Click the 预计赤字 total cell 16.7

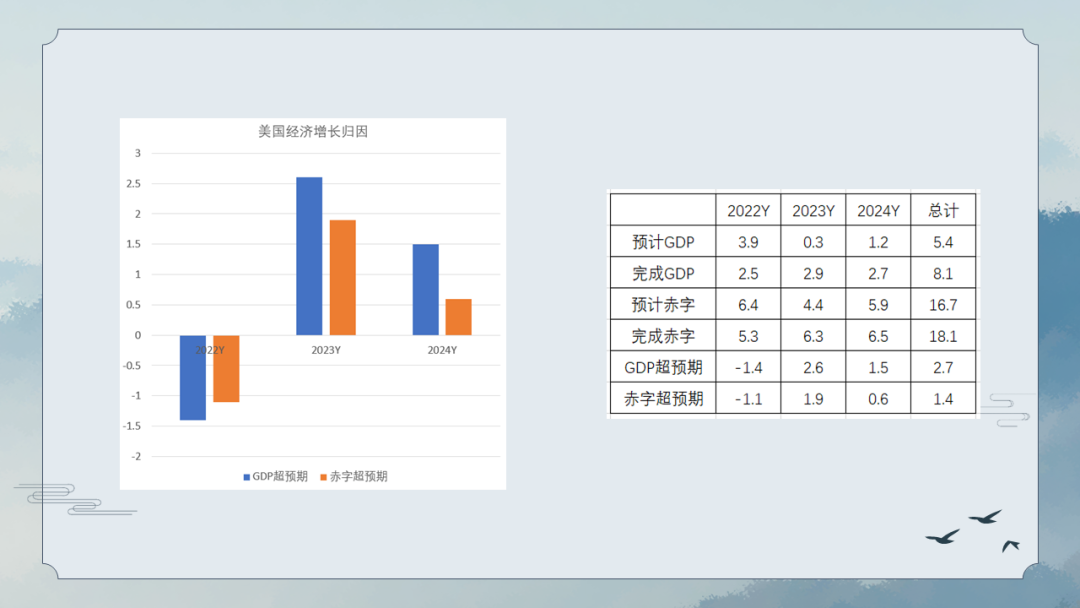tap(943, 305)
